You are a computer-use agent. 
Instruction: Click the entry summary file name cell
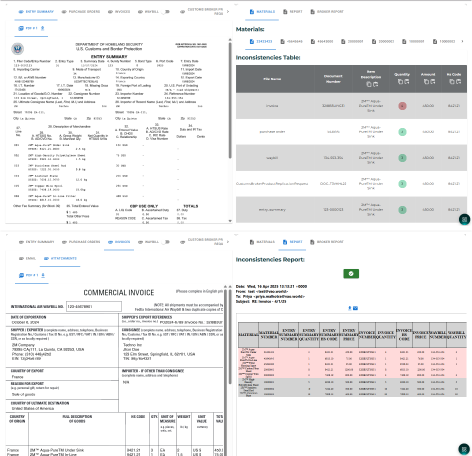pyautogui.click(x=272, y=210)
